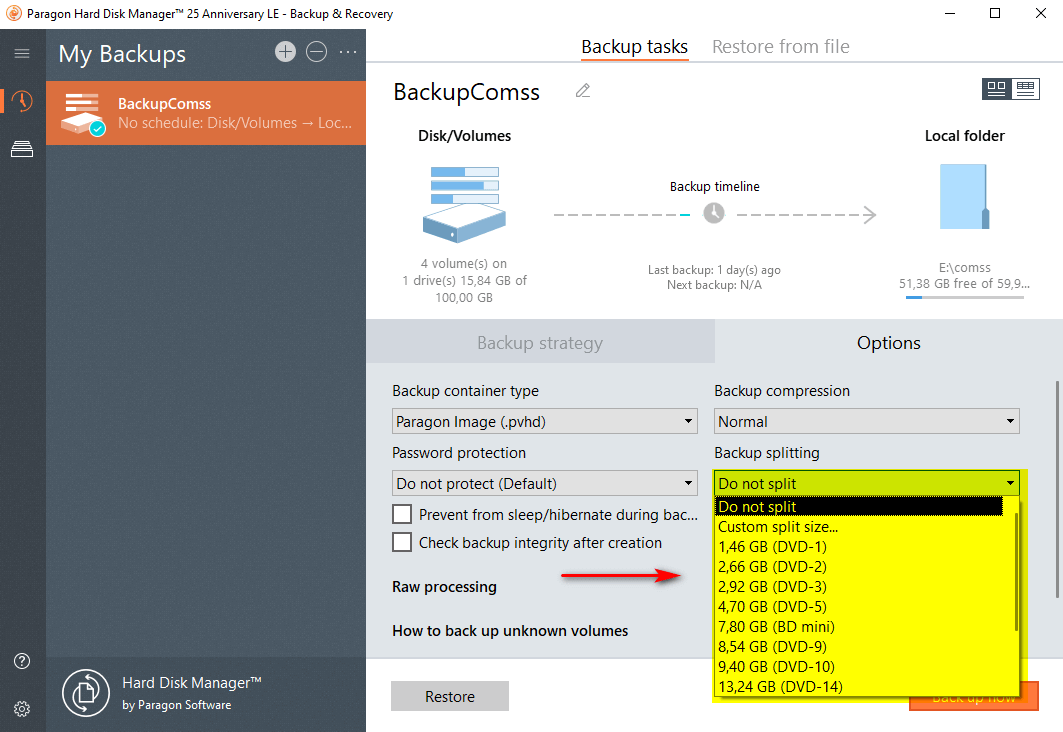1063x732 pixels.
Task: Remove the backup with minus icon
Action: click(317, 52)
